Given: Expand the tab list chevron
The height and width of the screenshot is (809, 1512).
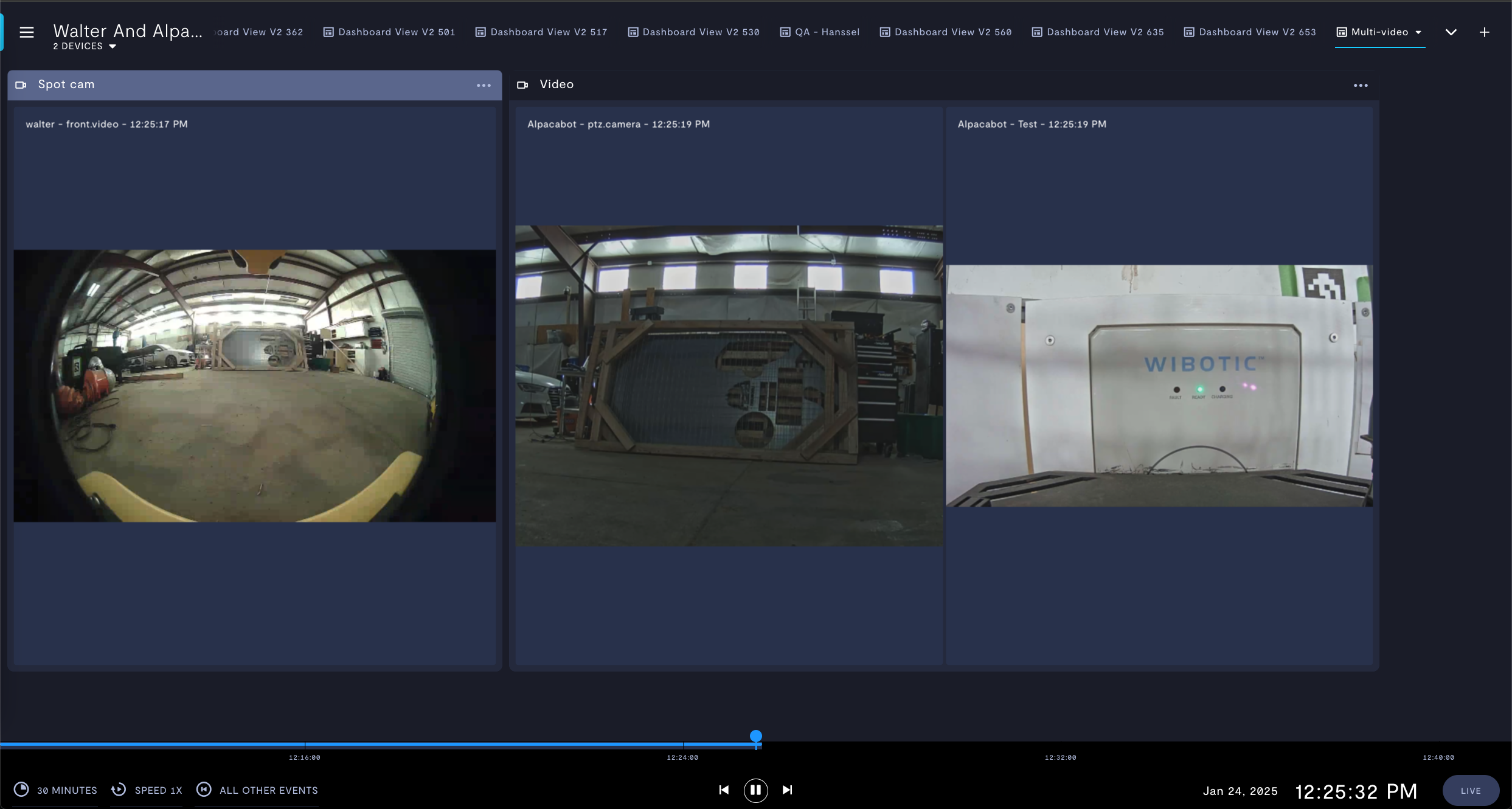Looking at the screenshot, I should coord(1451,32).
